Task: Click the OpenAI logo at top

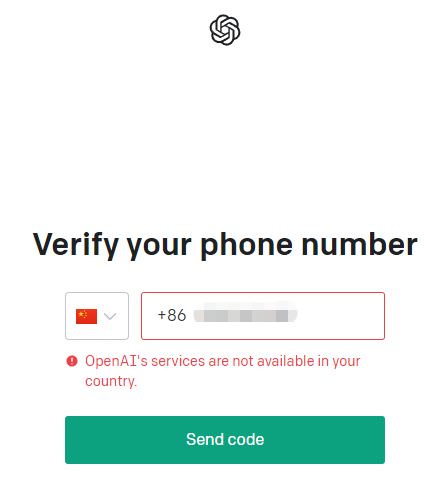Action: click(225, 30)
